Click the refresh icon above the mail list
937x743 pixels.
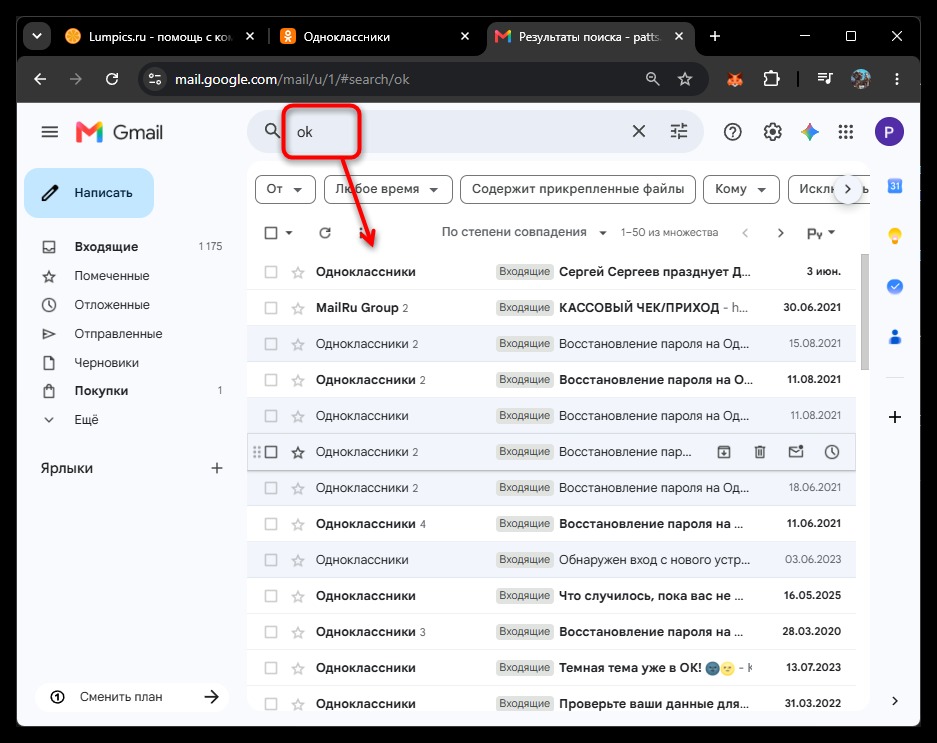pyautogui.click(x=324, y=233)
